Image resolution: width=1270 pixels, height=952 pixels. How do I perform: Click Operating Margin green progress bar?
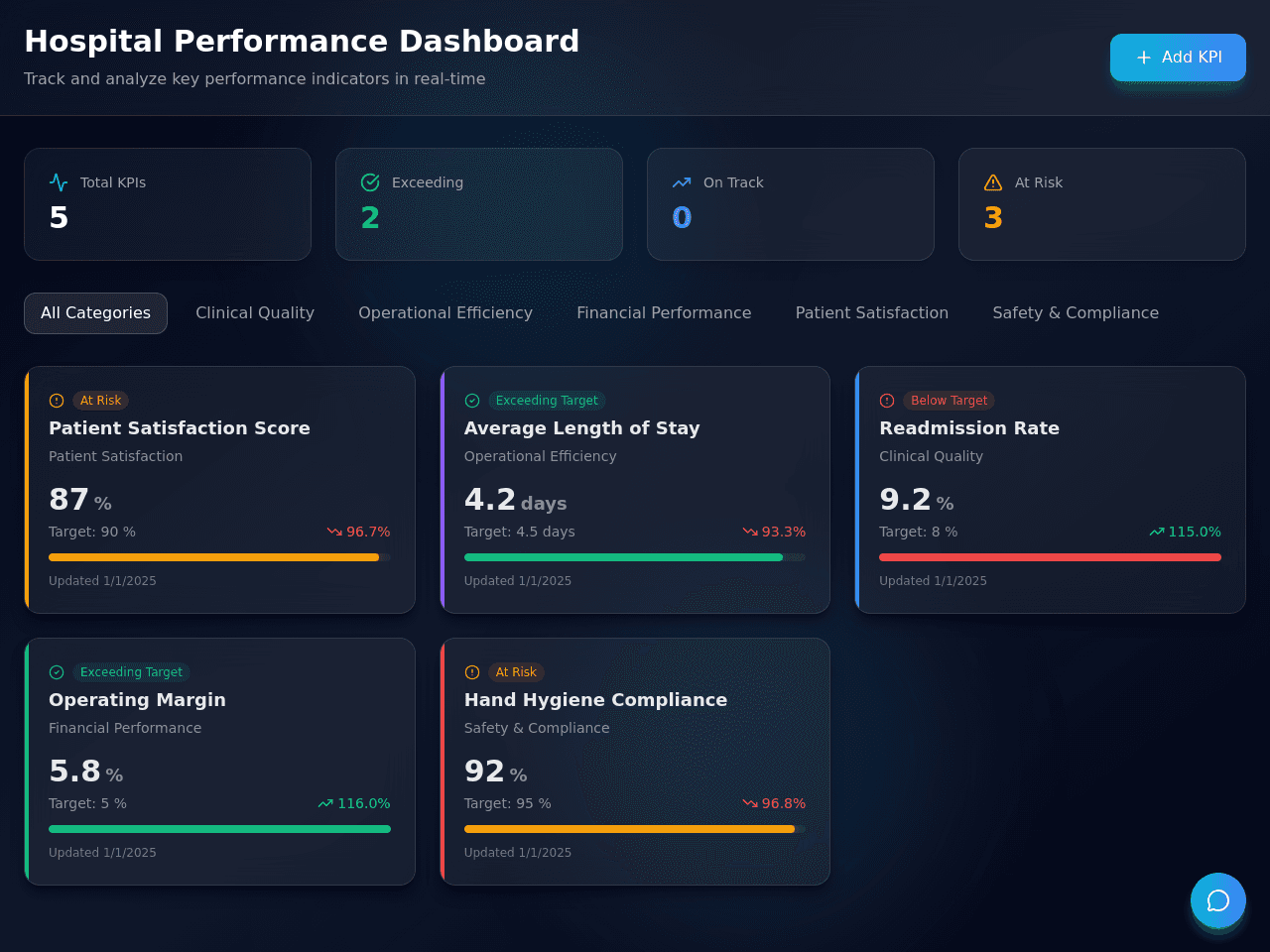point(219,829)
